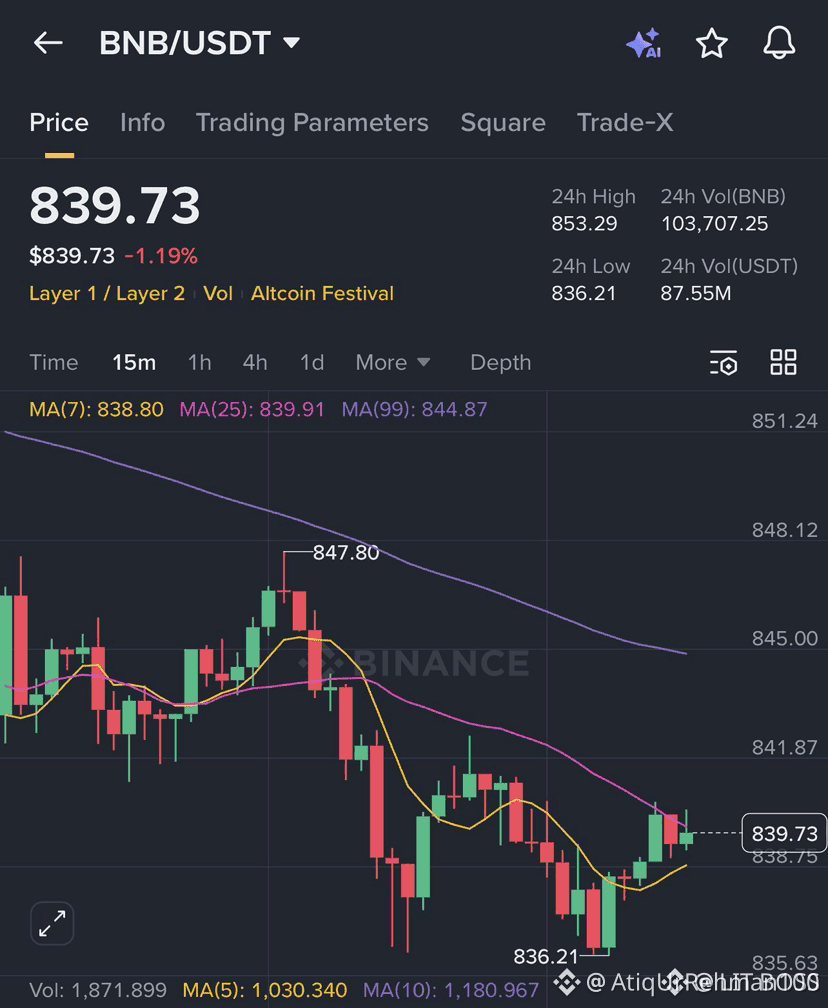Tap the 24h High value 853.29
The height and width of the screenshot is (1008, 828).
[x=584, y=223]
